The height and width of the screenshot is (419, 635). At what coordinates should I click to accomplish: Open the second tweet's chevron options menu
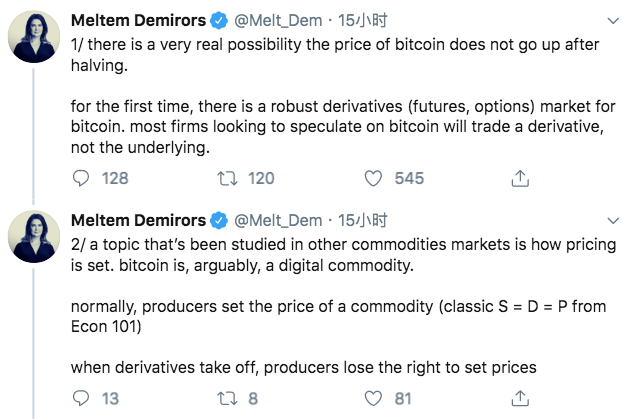tap(613, 221)
